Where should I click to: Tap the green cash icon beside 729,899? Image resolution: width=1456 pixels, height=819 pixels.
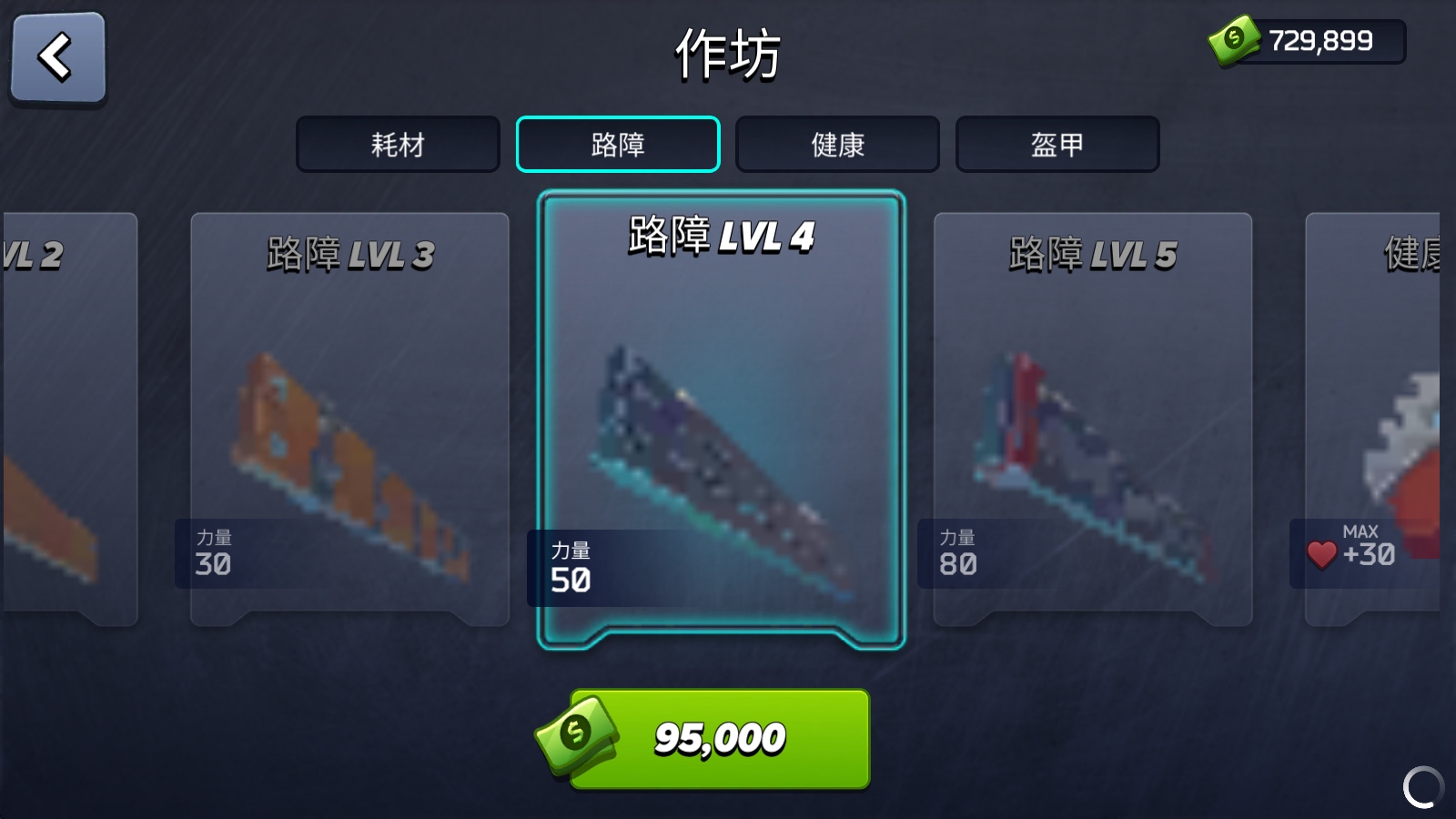coord(1234,40)
